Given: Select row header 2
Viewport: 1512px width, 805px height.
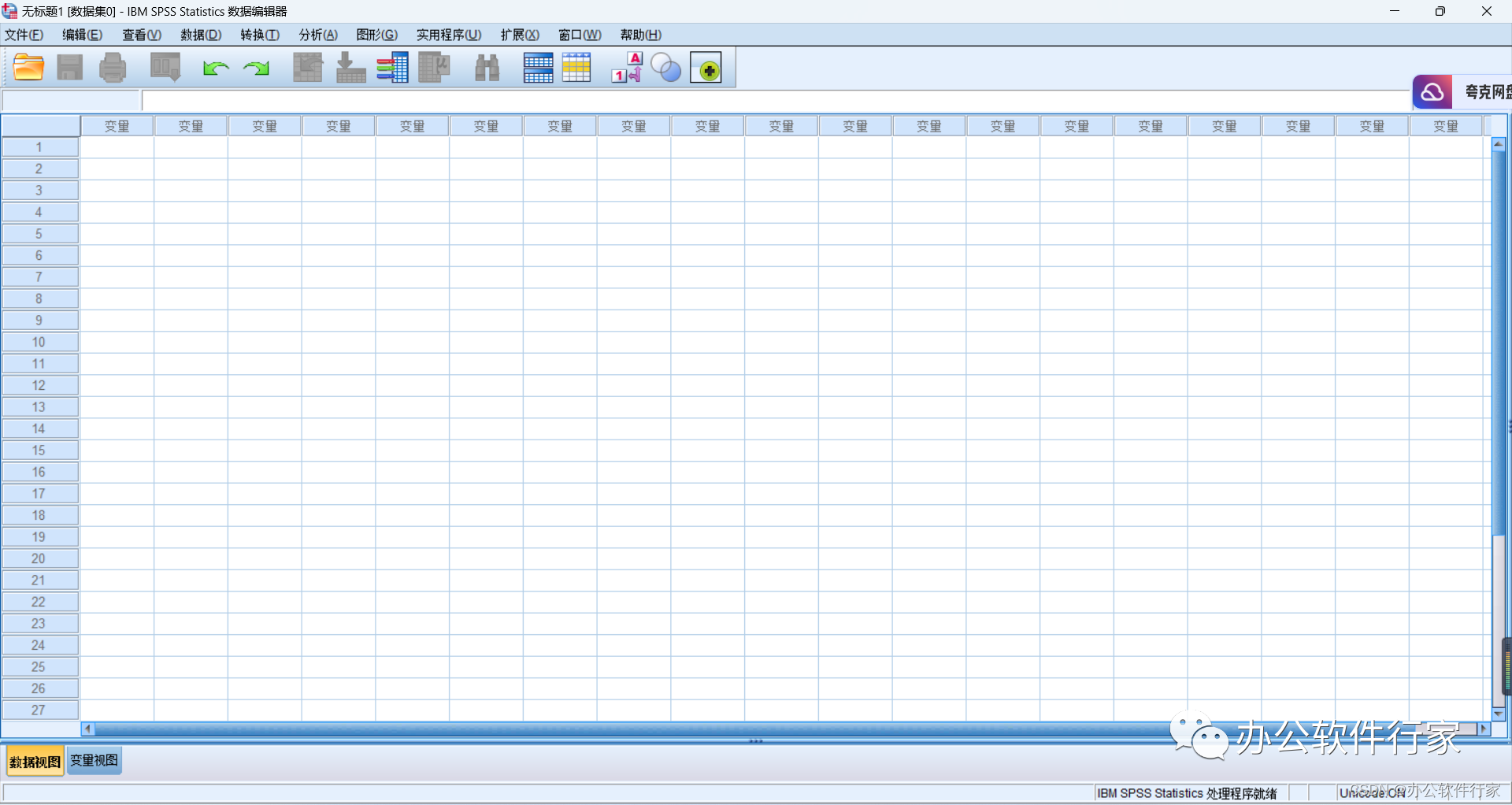Looking at the screenshot, I should pos(39,169).
